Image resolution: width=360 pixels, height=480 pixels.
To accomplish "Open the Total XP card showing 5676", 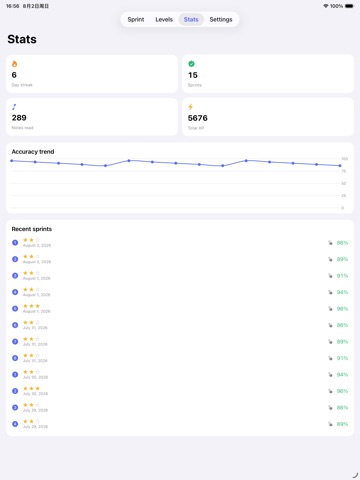I will [x=268, y=117].
